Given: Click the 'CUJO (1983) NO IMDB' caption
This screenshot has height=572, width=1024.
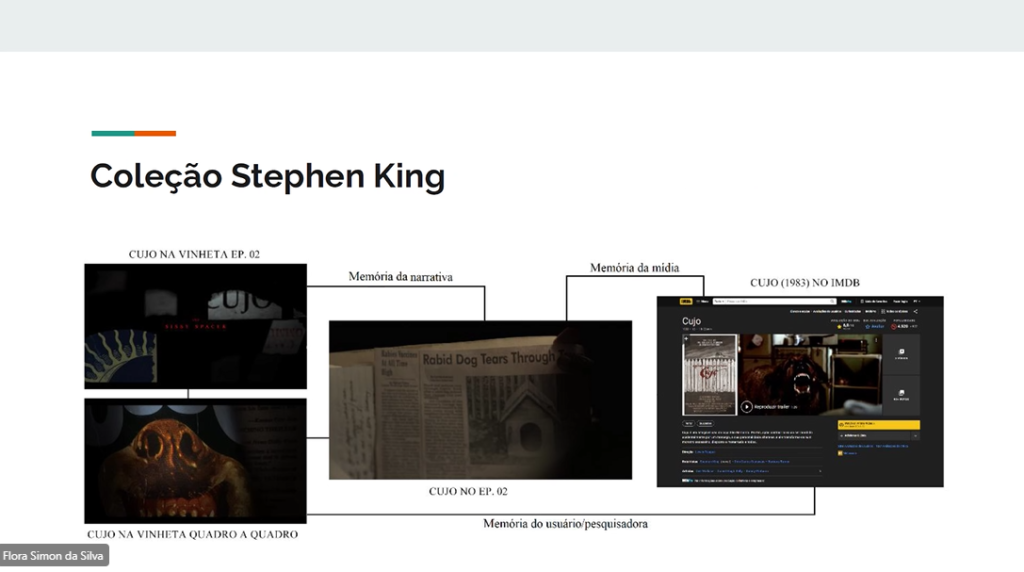Looking at the screenshot, I should (805, 283).
